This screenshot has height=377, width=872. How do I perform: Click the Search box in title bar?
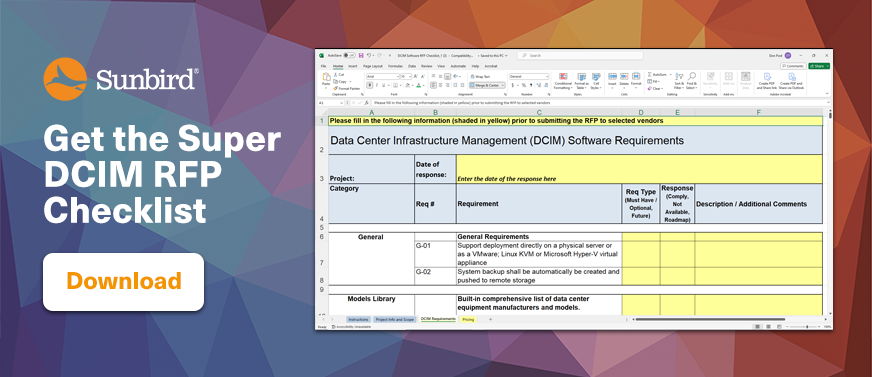pos(580,56)
